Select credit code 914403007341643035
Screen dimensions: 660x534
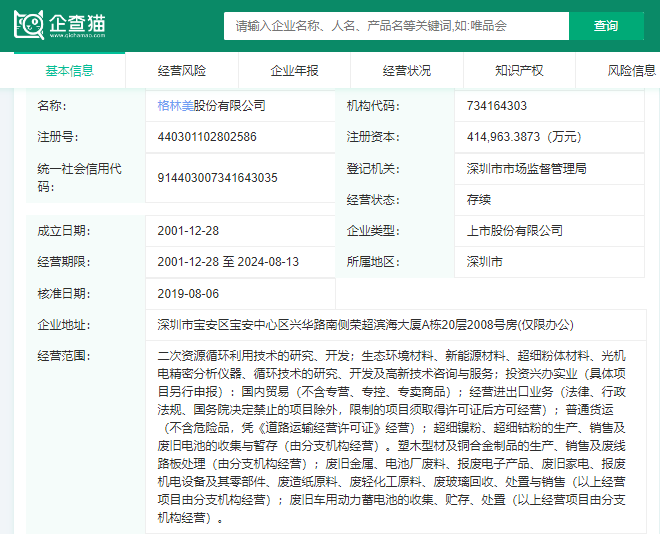click(x=217, y=178)
